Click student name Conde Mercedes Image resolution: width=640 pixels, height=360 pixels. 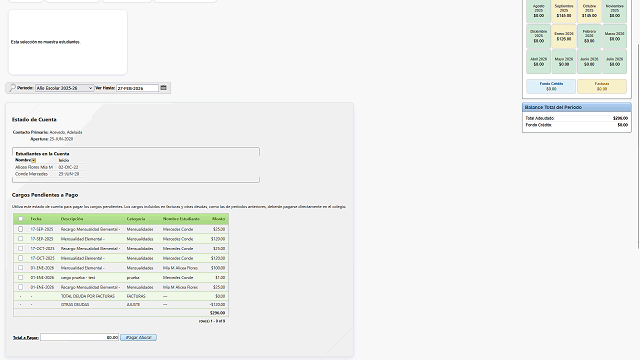[31, 174]
